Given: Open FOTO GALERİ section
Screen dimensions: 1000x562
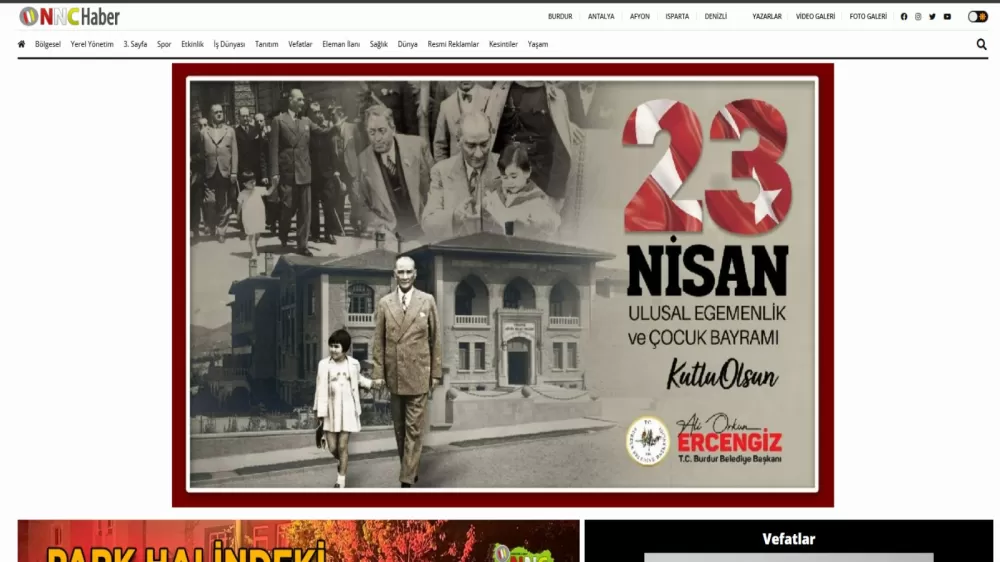Looking at the screenshot, I should tap(868, 17).
